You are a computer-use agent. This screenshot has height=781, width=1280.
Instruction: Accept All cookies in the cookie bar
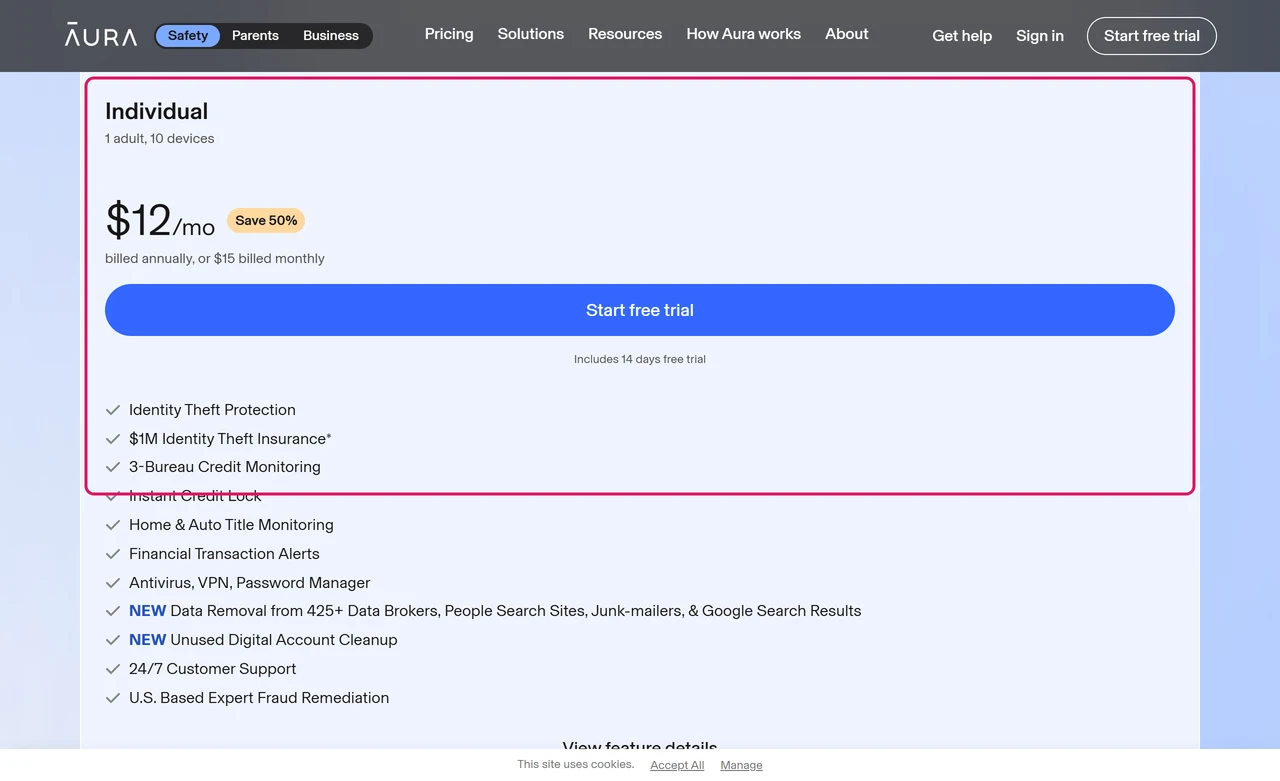point(677,765)
